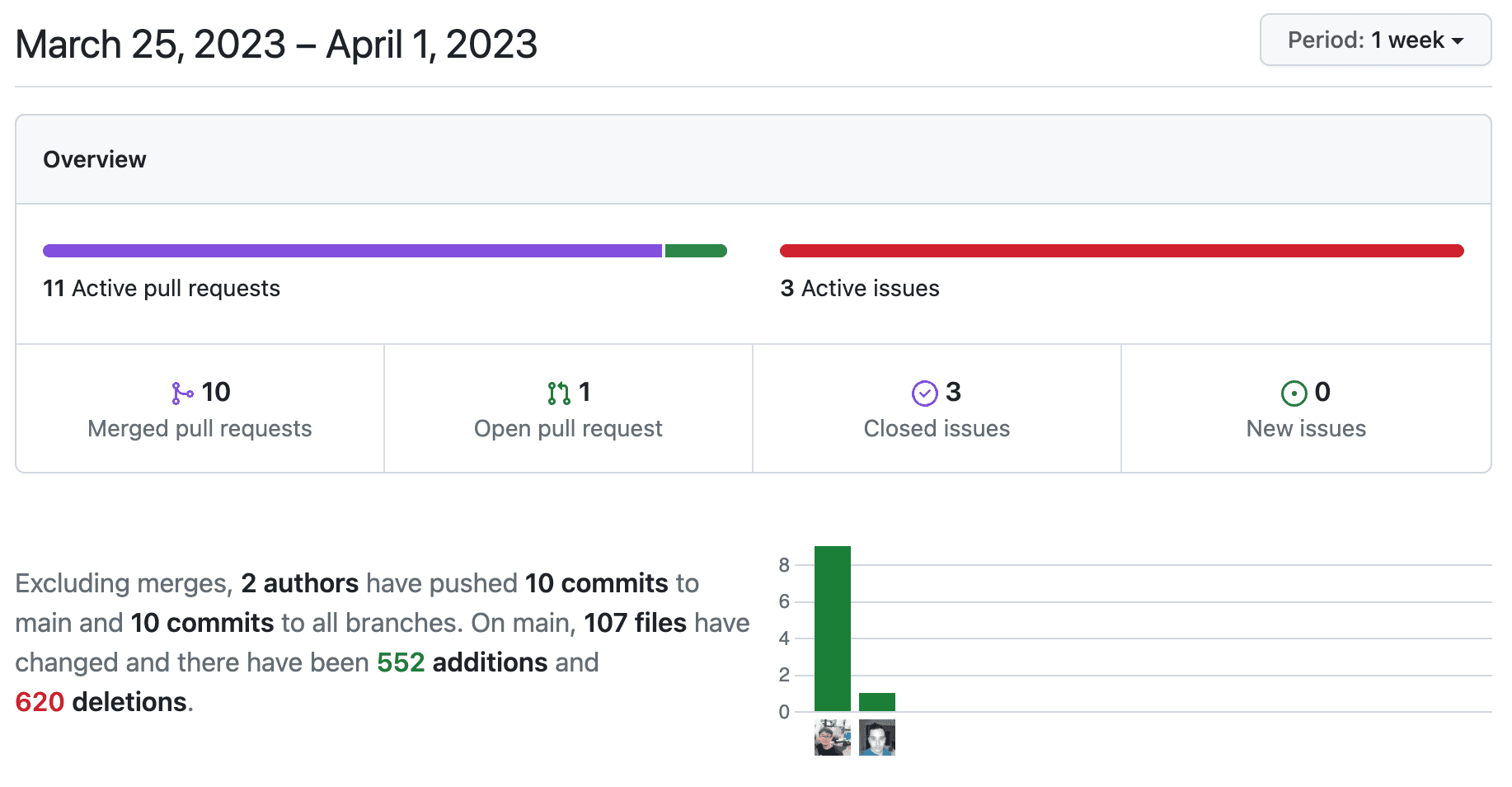This screenshot has height=787, width=1512.
Task: Click the purple segment of the pull request bar
Action: coord(352,251)
